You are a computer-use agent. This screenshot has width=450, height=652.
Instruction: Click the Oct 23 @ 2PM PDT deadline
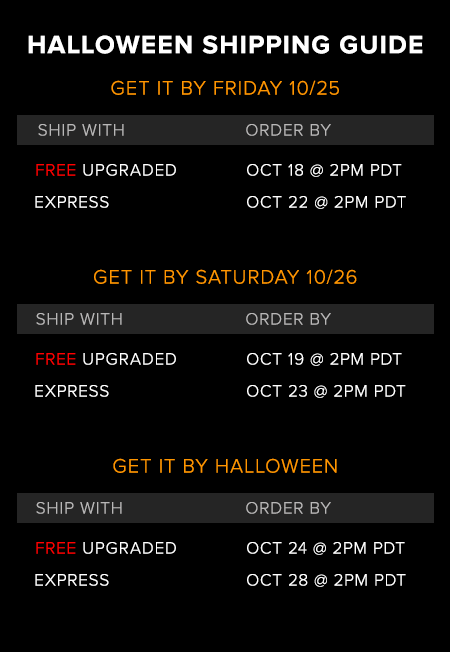point(326,391)
